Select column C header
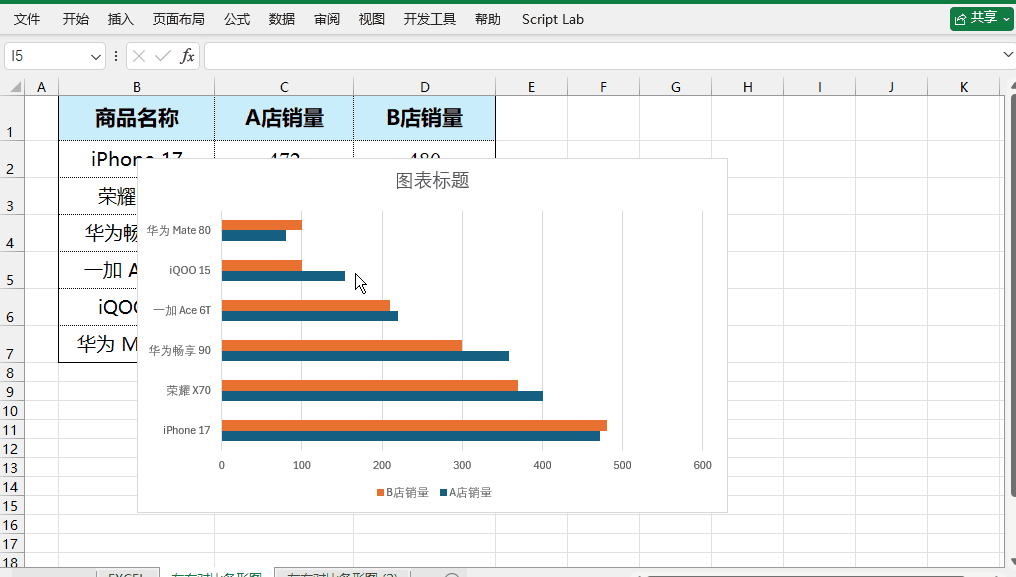This screenshot has height=577, width=1016. (284, 87)
